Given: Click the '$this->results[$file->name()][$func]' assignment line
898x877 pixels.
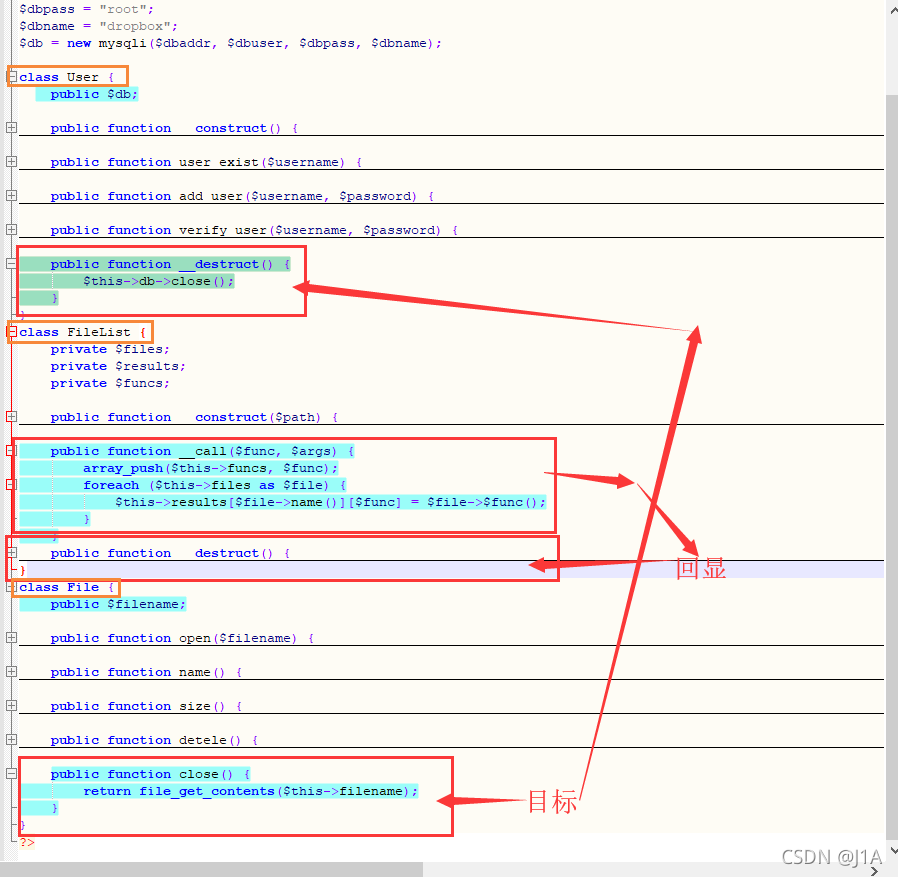Looking at the screenshot, I should pos(330,502).
